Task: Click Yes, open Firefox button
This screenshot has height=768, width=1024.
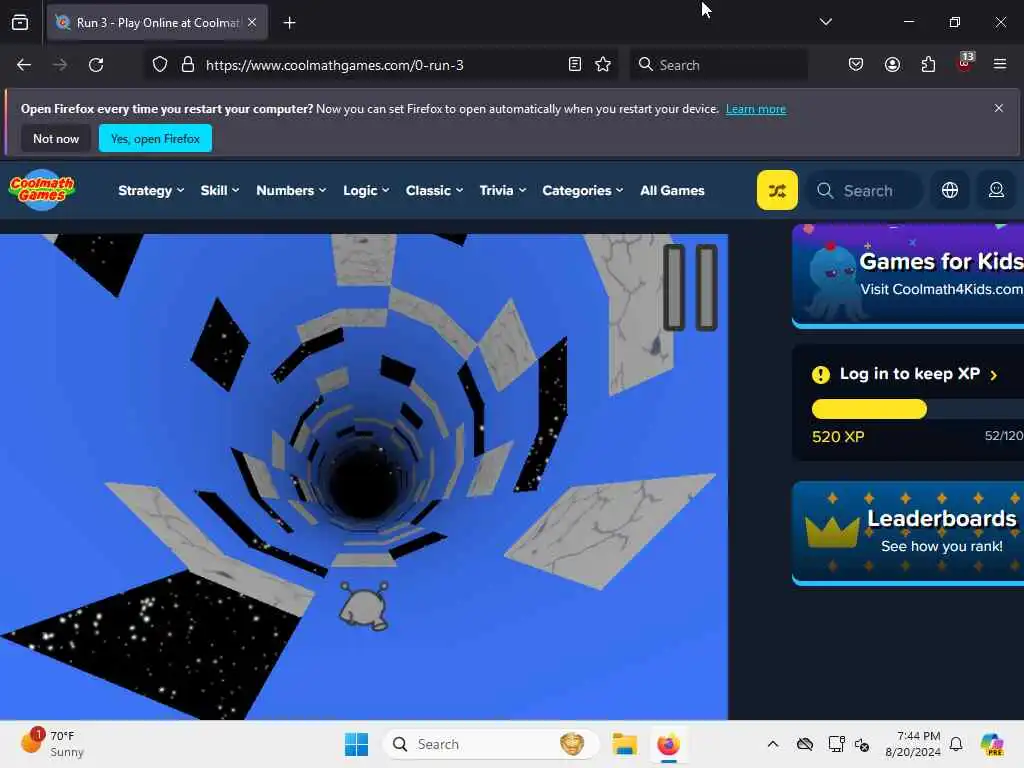Action: (155, 138)
